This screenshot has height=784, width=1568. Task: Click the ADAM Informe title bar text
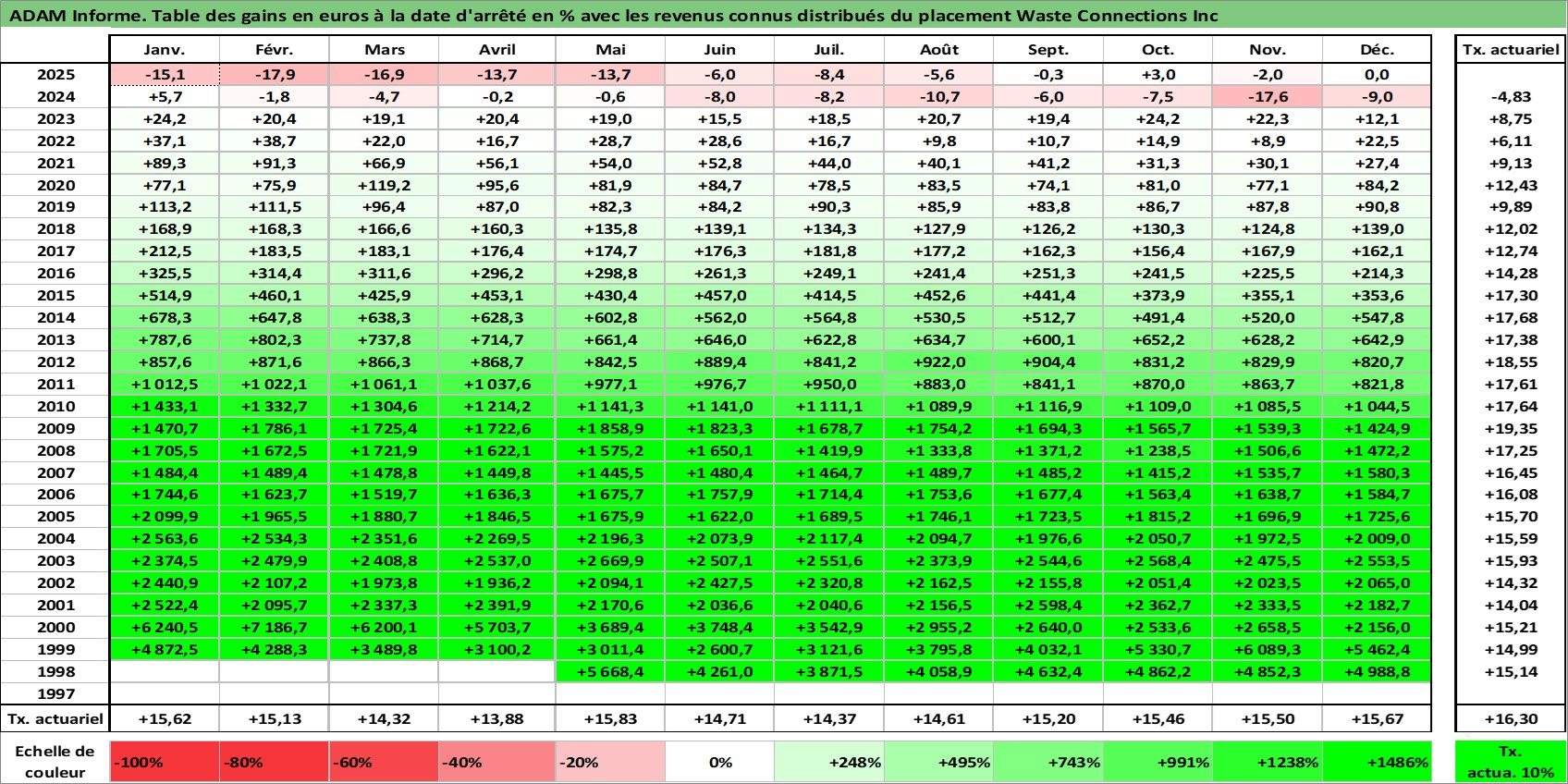(613, 16)
